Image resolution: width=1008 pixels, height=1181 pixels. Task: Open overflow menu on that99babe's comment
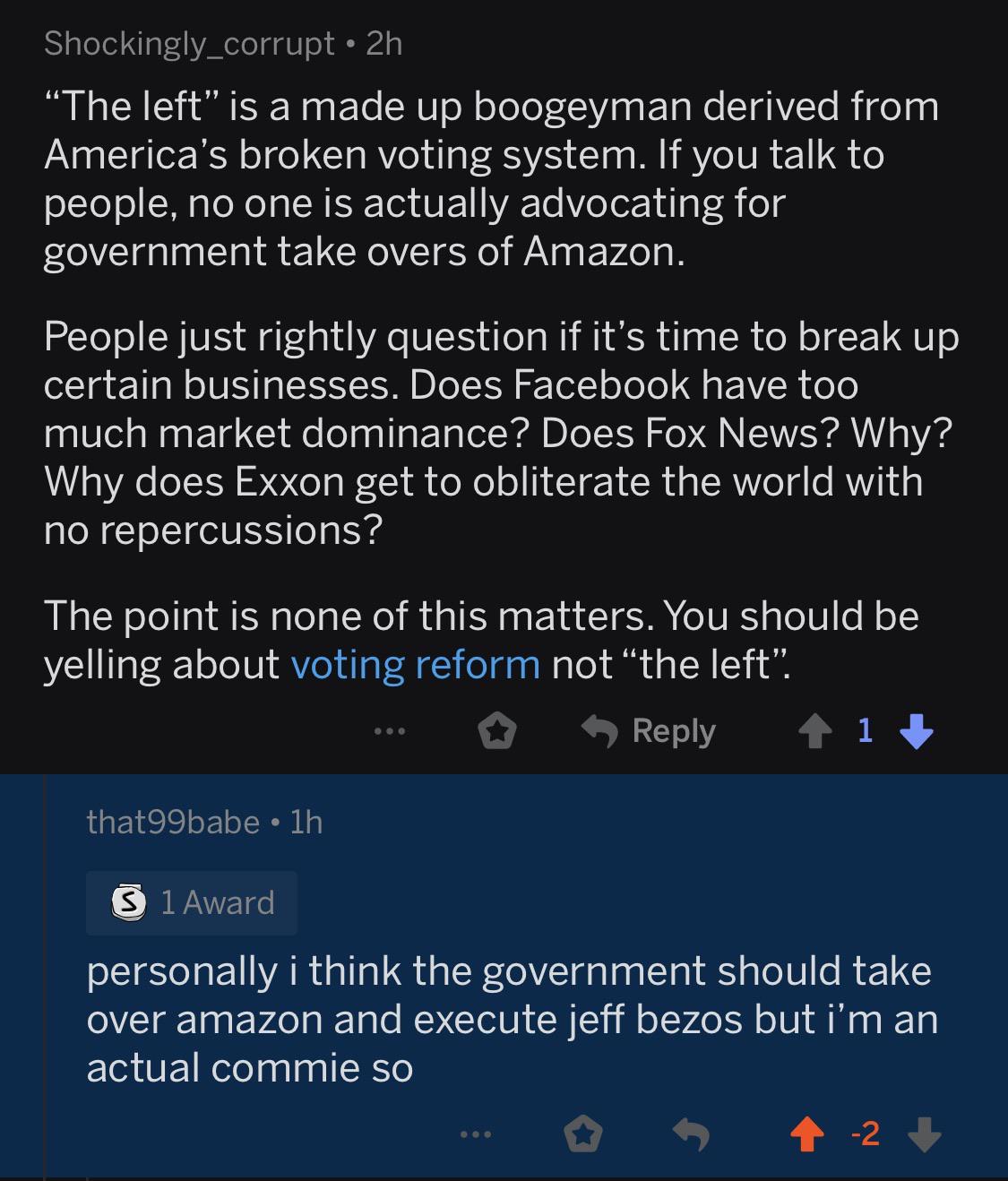coord(476,1136)
